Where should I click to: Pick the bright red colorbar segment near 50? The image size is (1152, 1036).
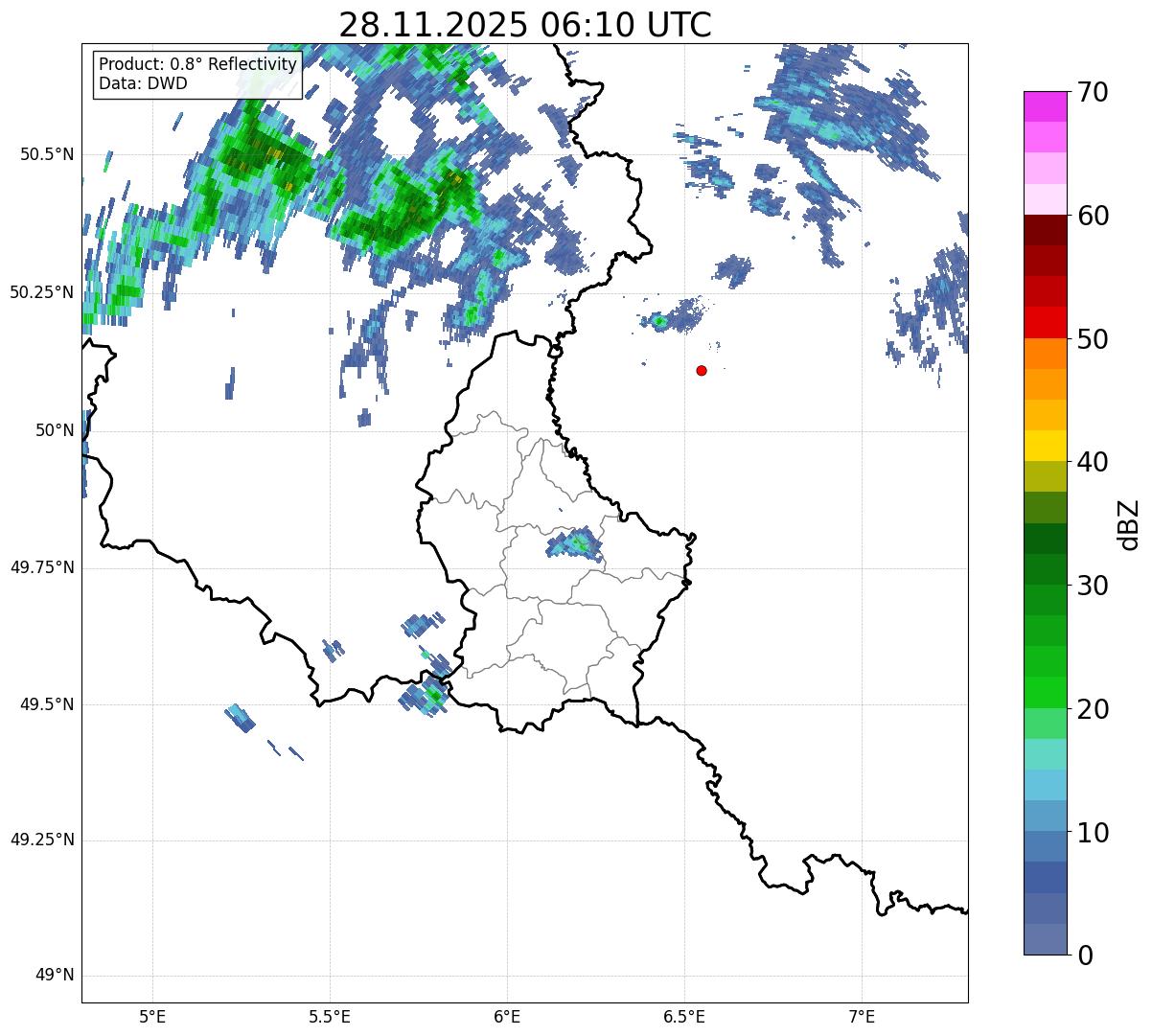point(1045,322)
